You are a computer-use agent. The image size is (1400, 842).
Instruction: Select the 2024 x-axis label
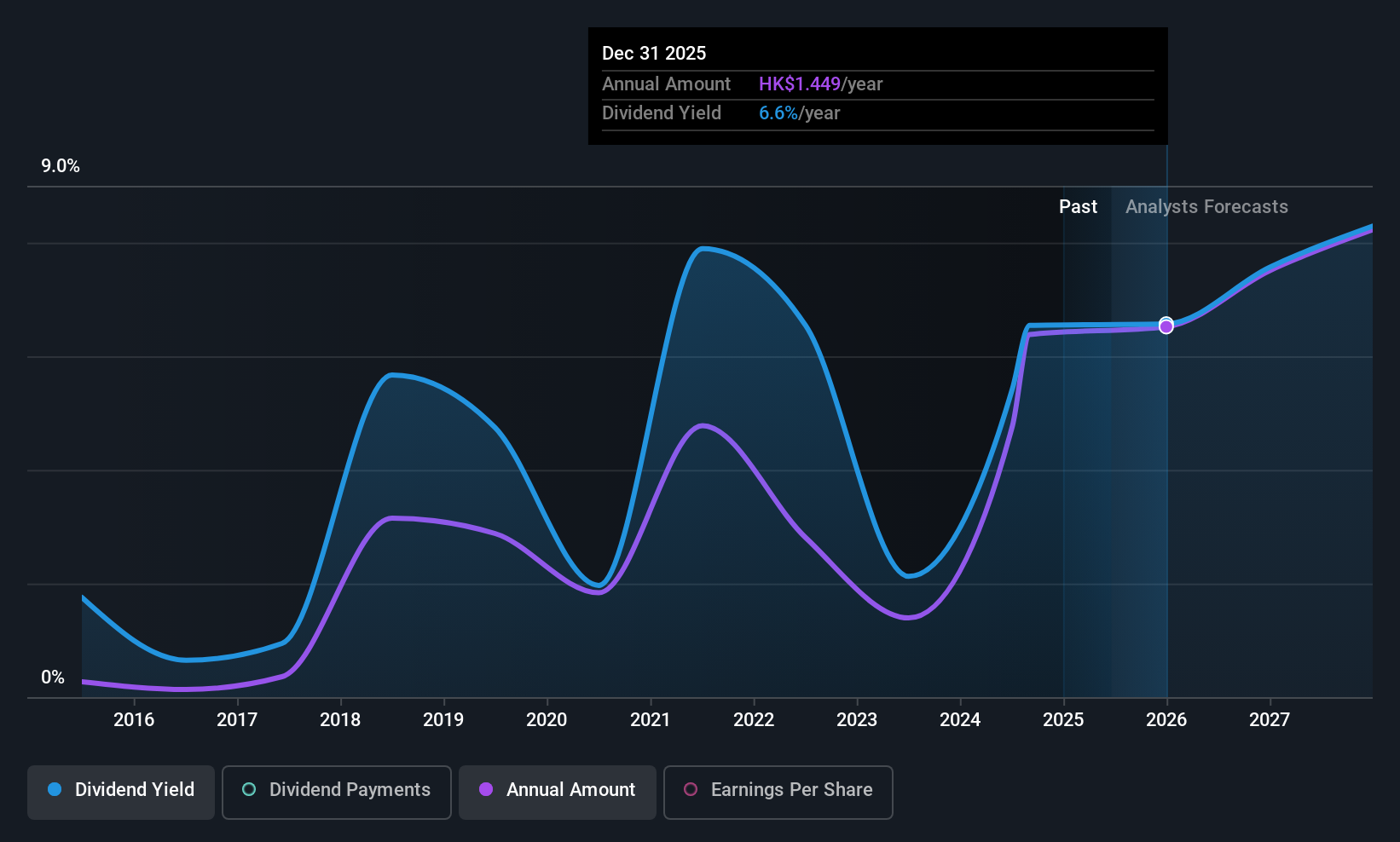pos(960,719)
